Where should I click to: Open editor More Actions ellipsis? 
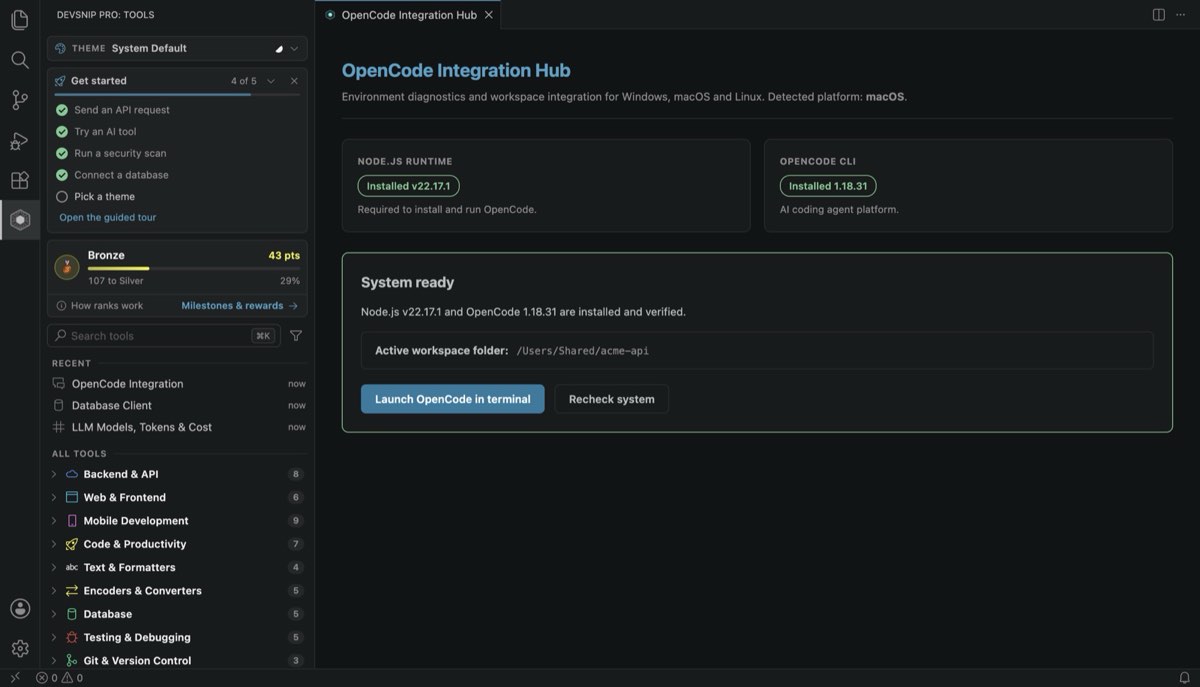(x=1182, y=15)
